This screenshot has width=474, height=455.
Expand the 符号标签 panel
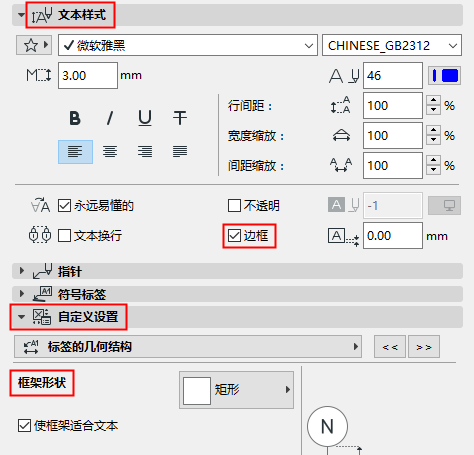pyautogui.click(x=22, y=294)
